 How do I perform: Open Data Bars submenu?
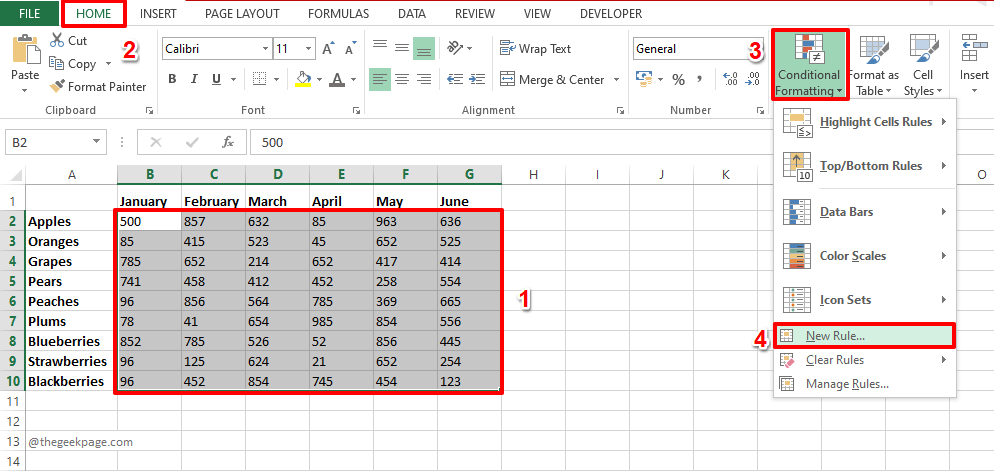[x=865, y=212]
